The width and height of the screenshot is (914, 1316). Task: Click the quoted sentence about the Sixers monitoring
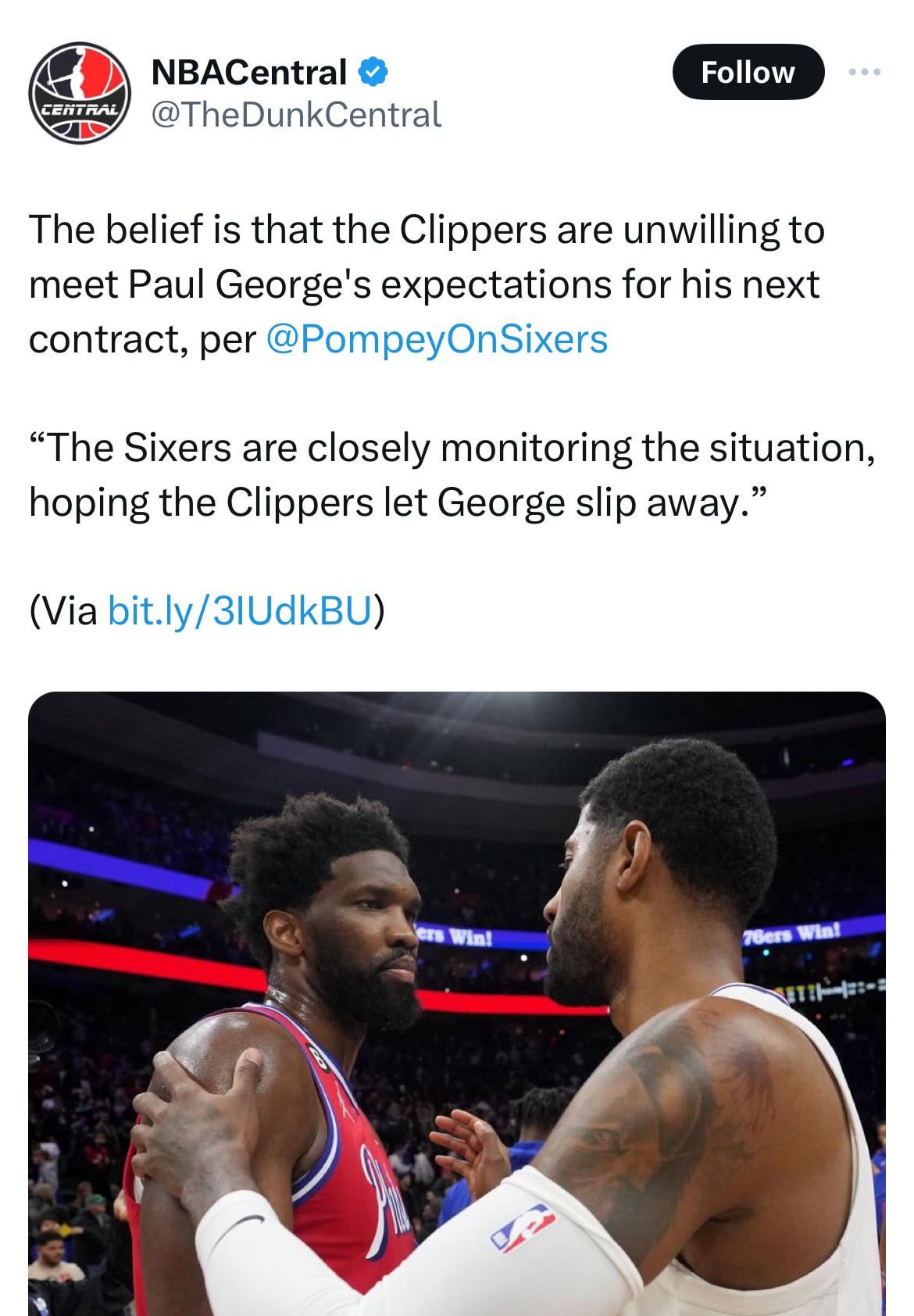451,475
